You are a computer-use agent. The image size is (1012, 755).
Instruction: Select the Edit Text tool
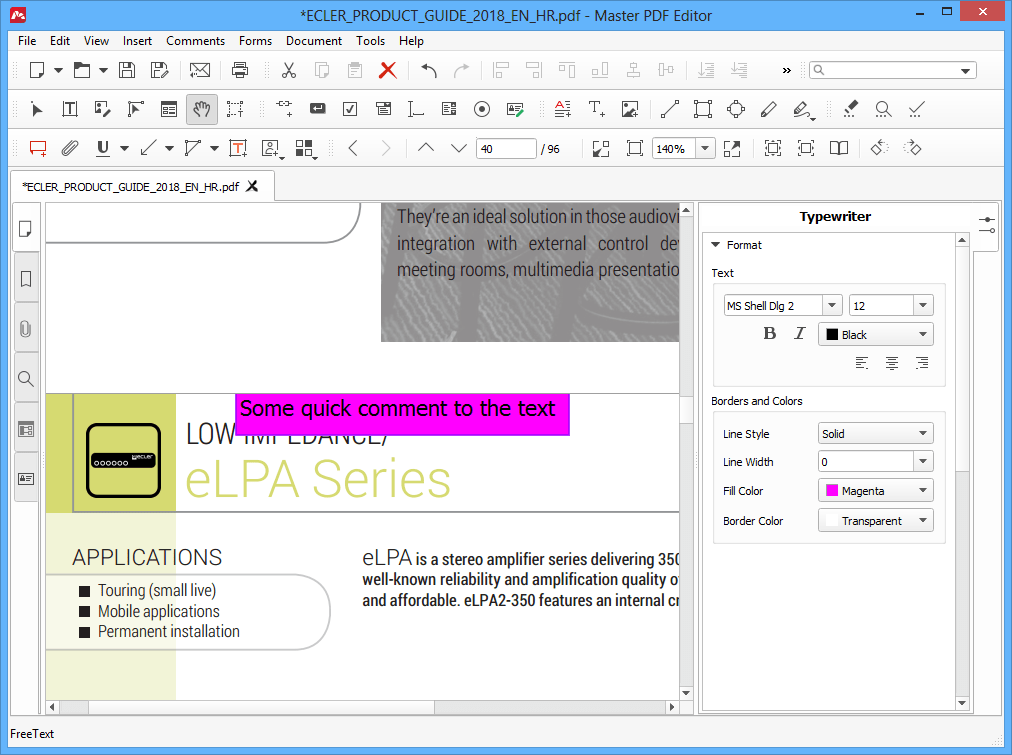[70, 109]
